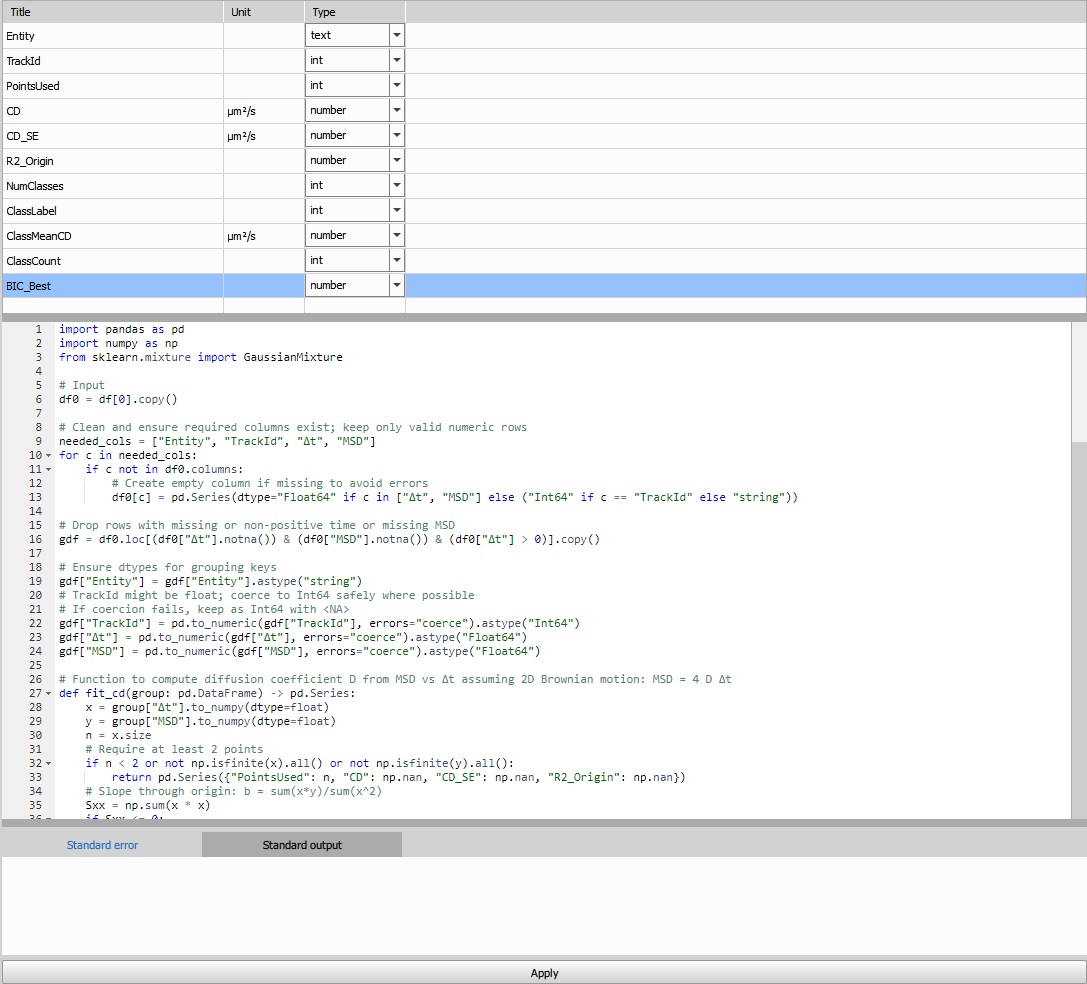
Task: Click the Apply button
Action: [544, 973]
